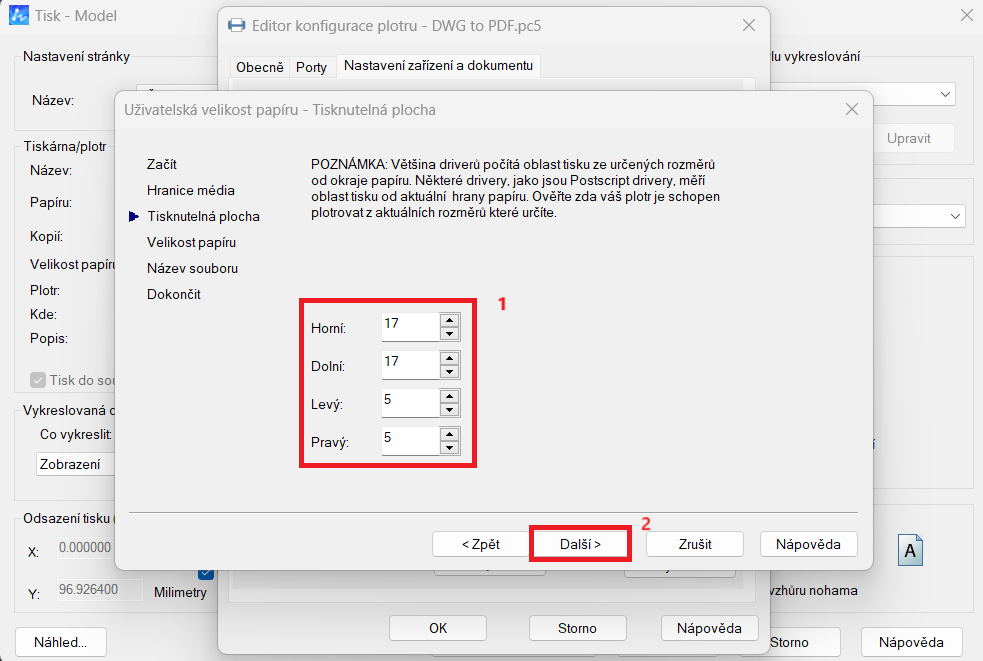Close the Uživatelská velikost papíru wizard
This screenshot has height=661, width=983.
pyautogui.click(x=851, y=109)
